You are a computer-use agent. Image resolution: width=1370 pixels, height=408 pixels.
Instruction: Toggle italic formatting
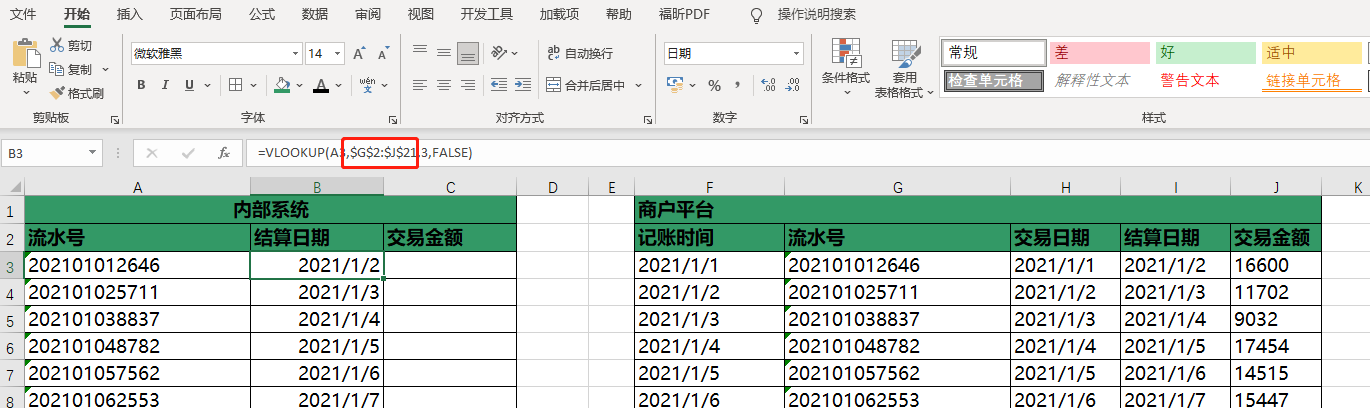click(x=166, y=85)
